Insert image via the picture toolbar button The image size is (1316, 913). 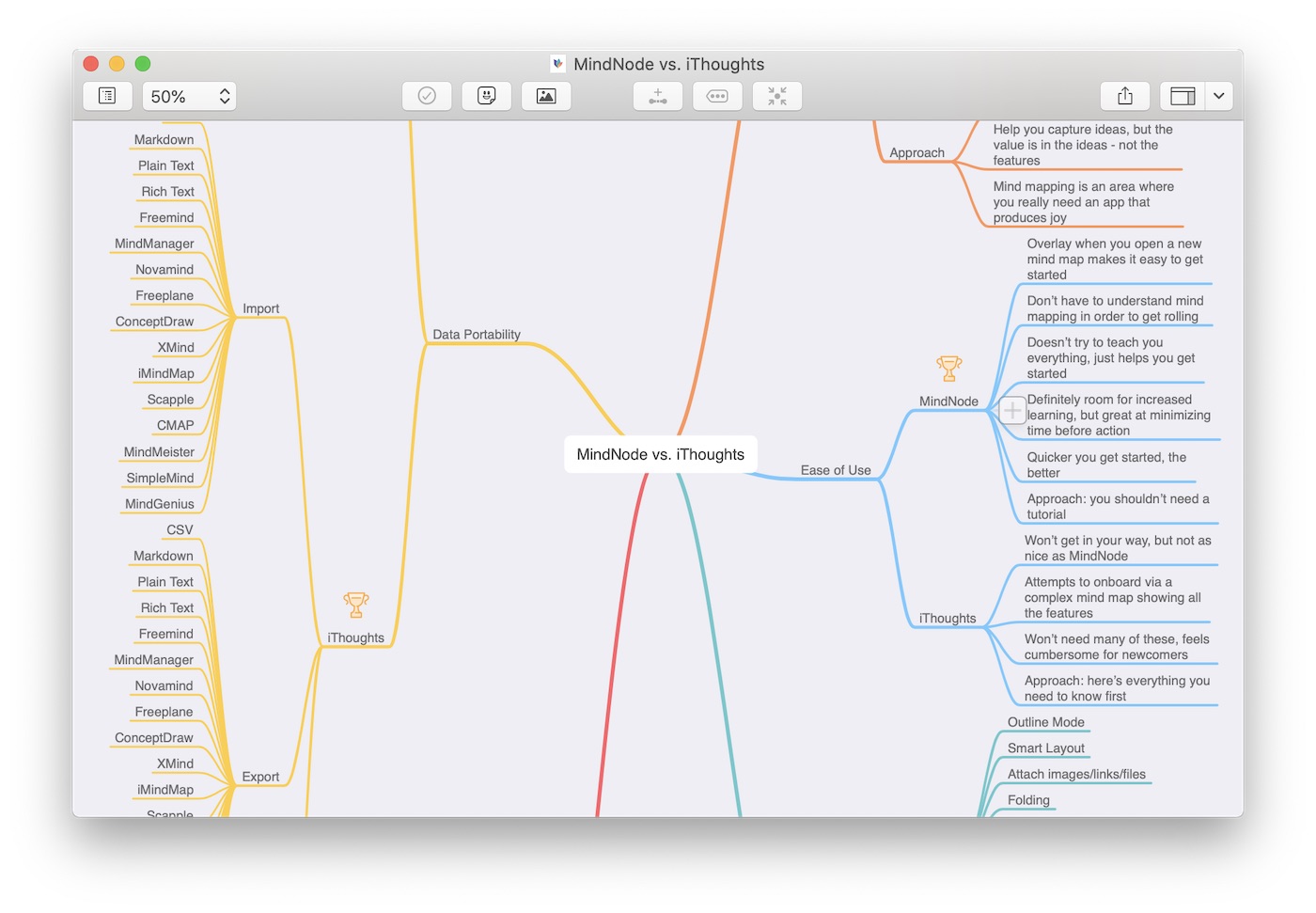tap(546, 96)
